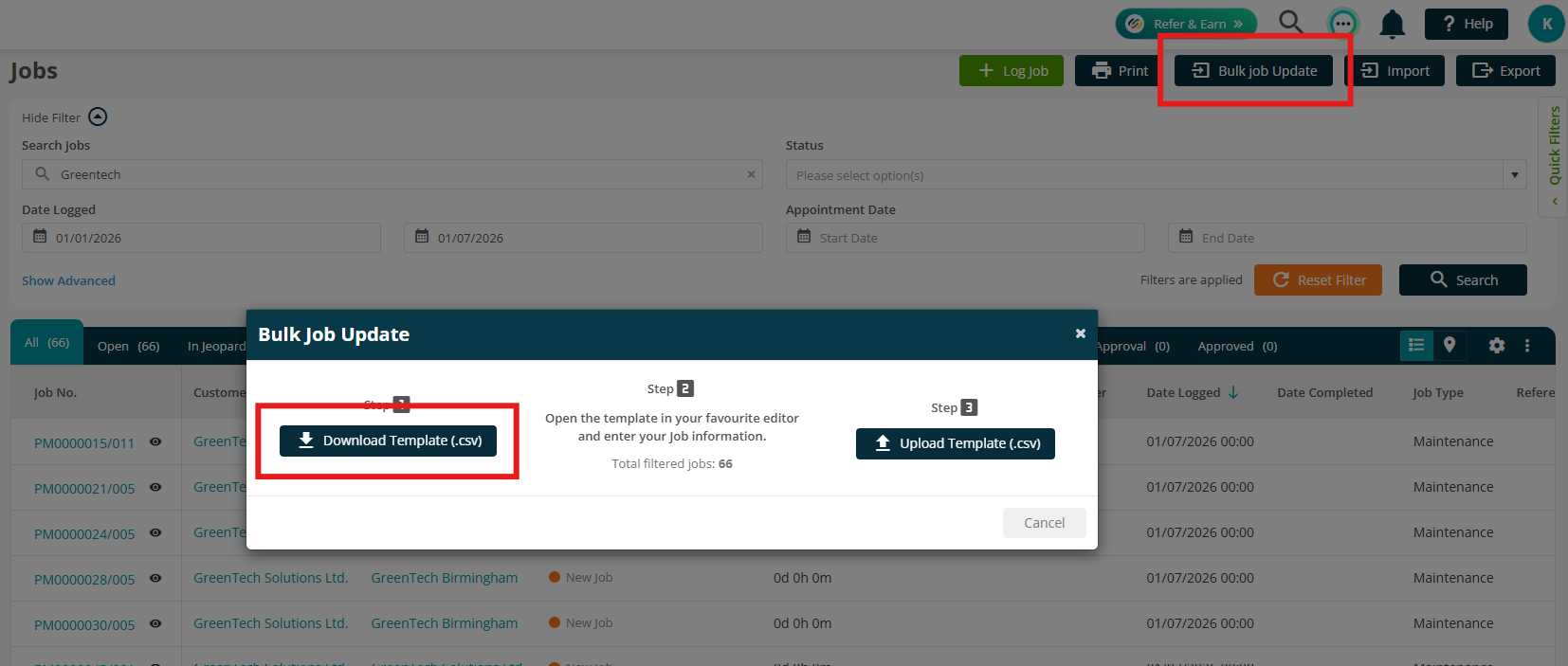Expand the Status dropdown arrow
Image resolution: width=1568 pixels, height=666 pixels.
(x=1515, y=175)
